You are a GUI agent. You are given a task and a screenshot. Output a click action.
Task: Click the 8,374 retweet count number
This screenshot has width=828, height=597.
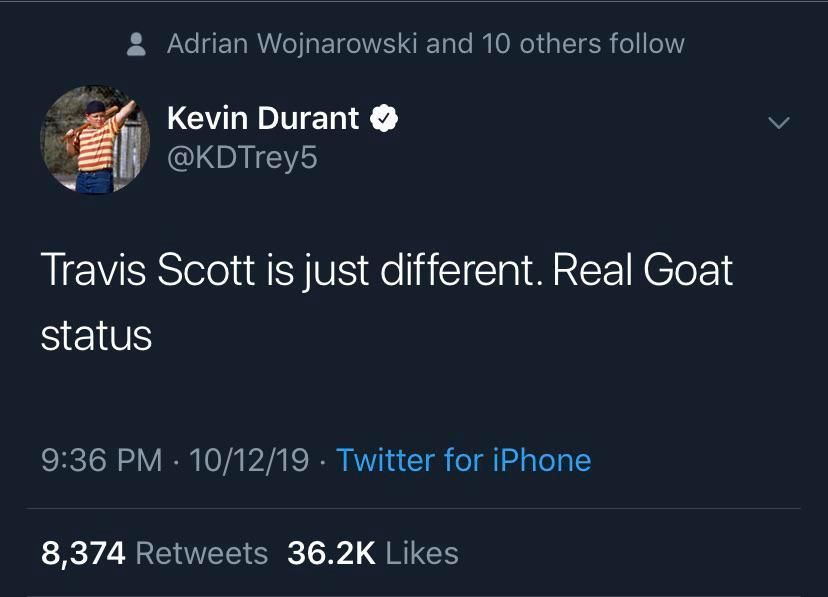coord(83,553)
